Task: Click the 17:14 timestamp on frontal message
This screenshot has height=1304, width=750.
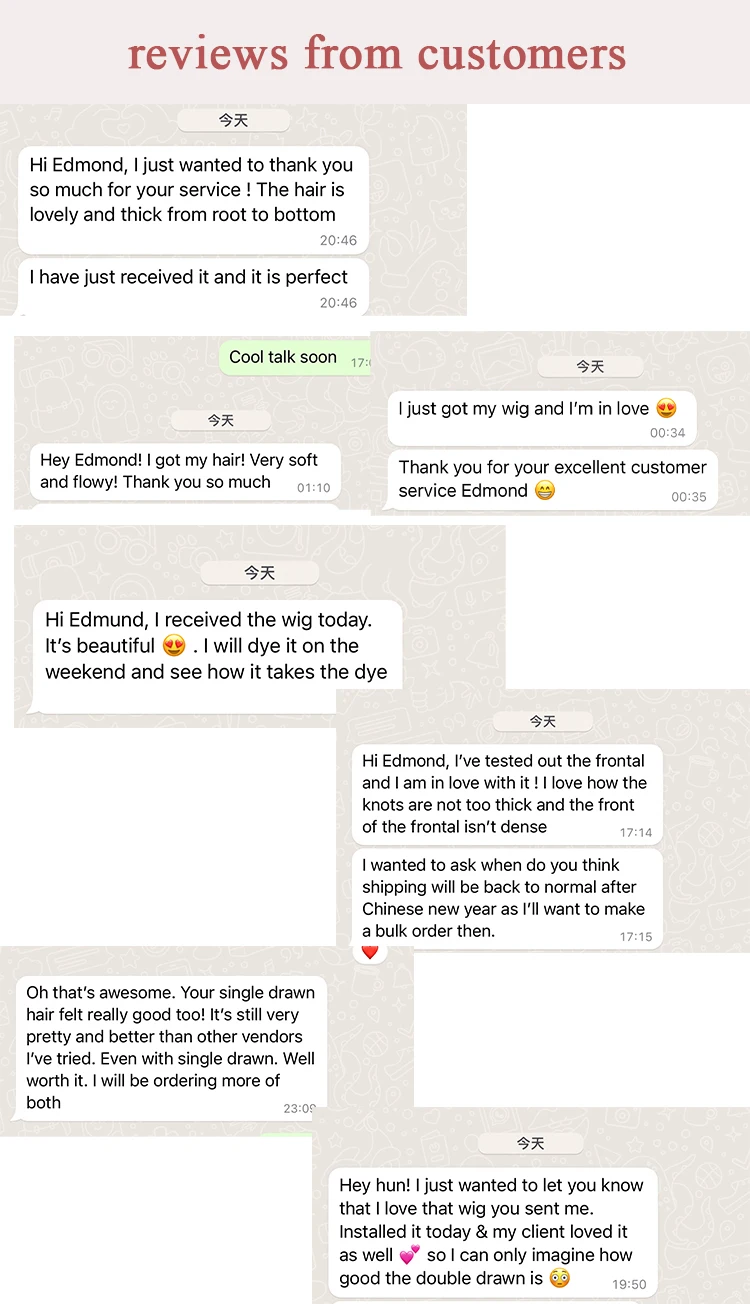Action: click(636, 832)
